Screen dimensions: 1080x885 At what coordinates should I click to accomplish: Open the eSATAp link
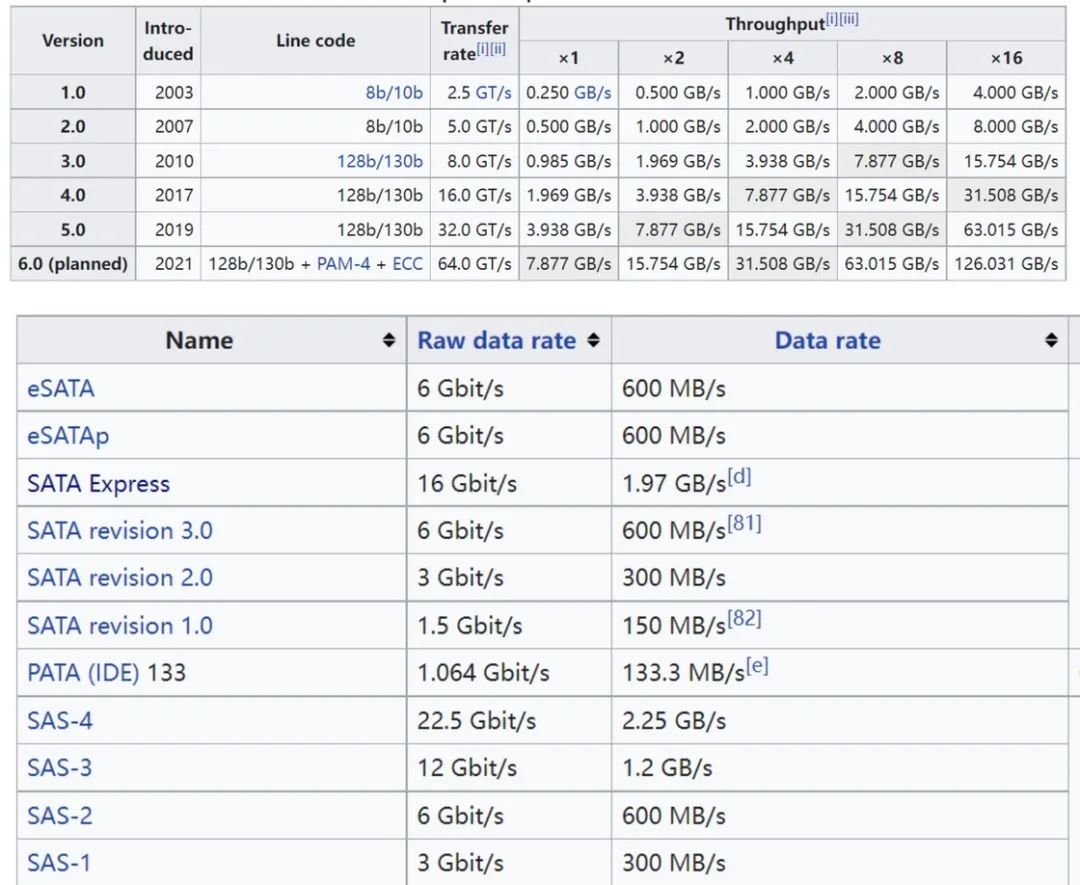(x=68, y=436)
